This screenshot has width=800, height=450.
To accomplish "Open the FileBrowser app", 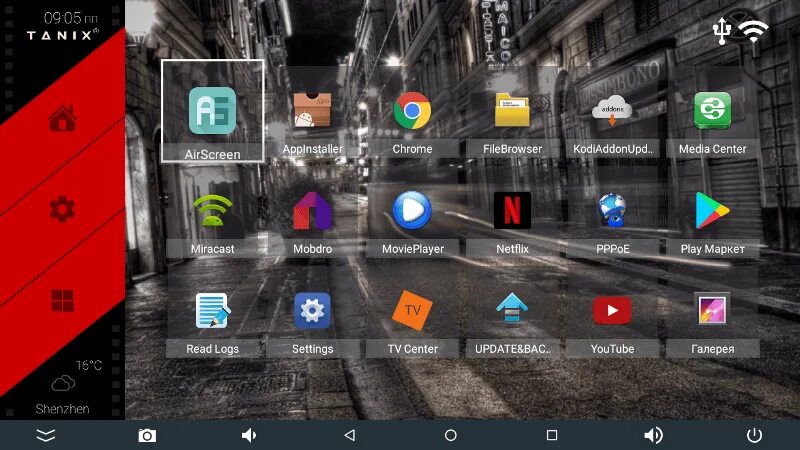I will [x=512, y=110].
